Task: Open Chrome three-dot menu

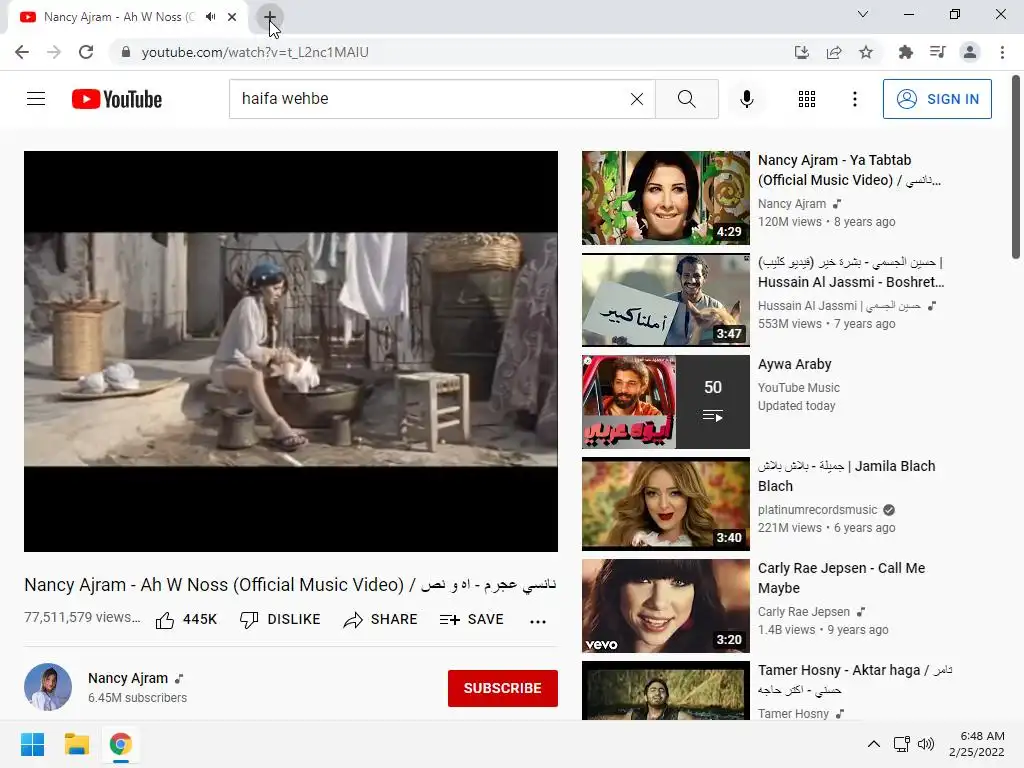Action: click(1002, 52)
